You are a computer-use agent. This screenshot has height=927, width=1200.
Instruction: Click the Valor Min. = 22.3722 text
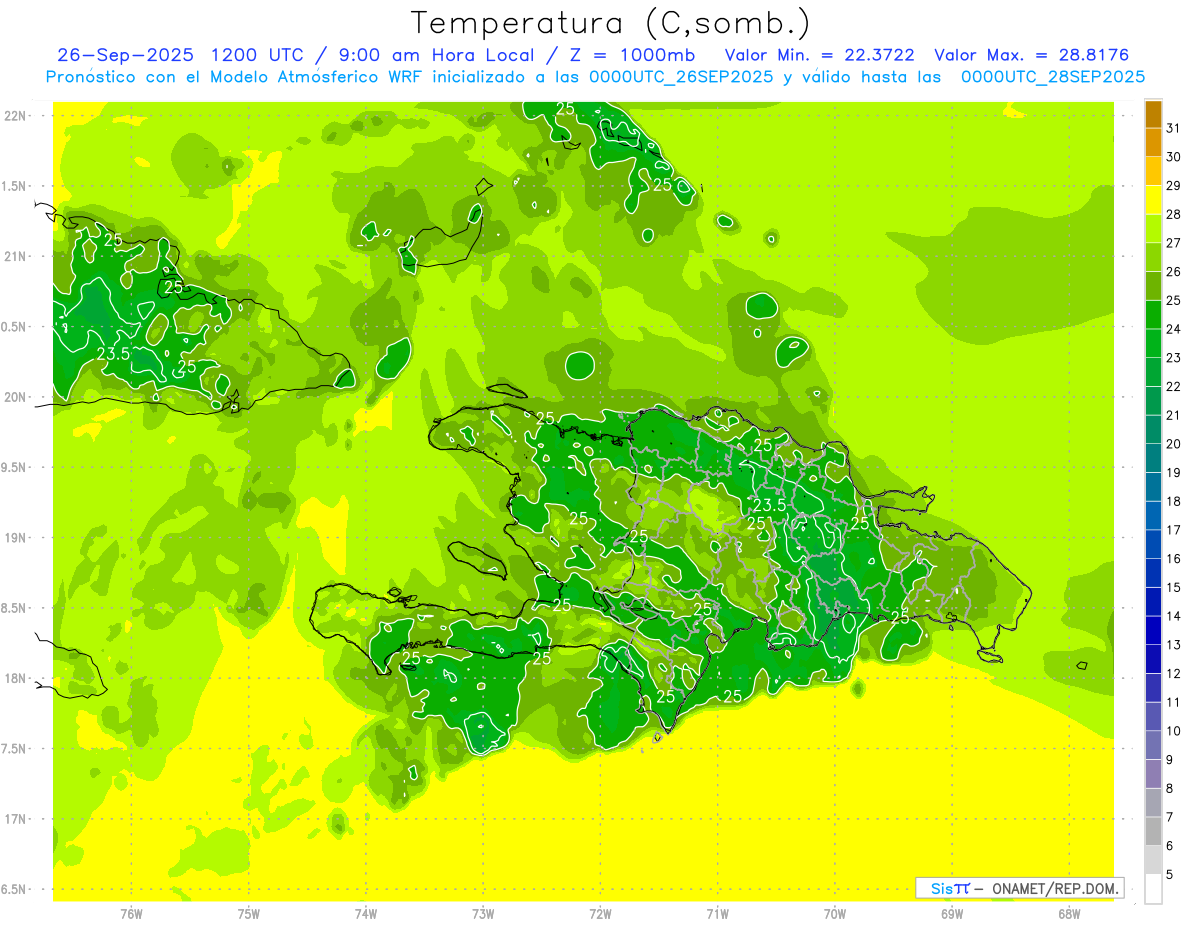pyautogui.click(x=819, y=55)
